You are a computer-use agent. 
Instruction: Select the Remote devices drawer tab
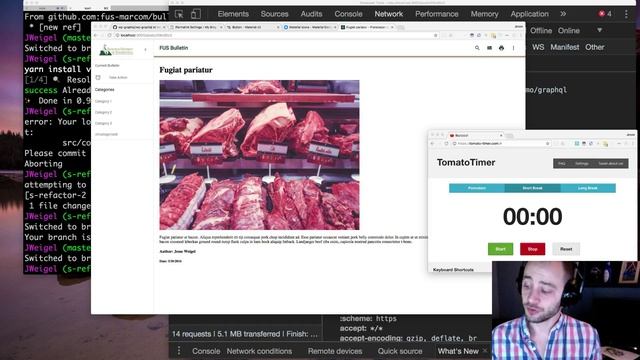(335, 351)
